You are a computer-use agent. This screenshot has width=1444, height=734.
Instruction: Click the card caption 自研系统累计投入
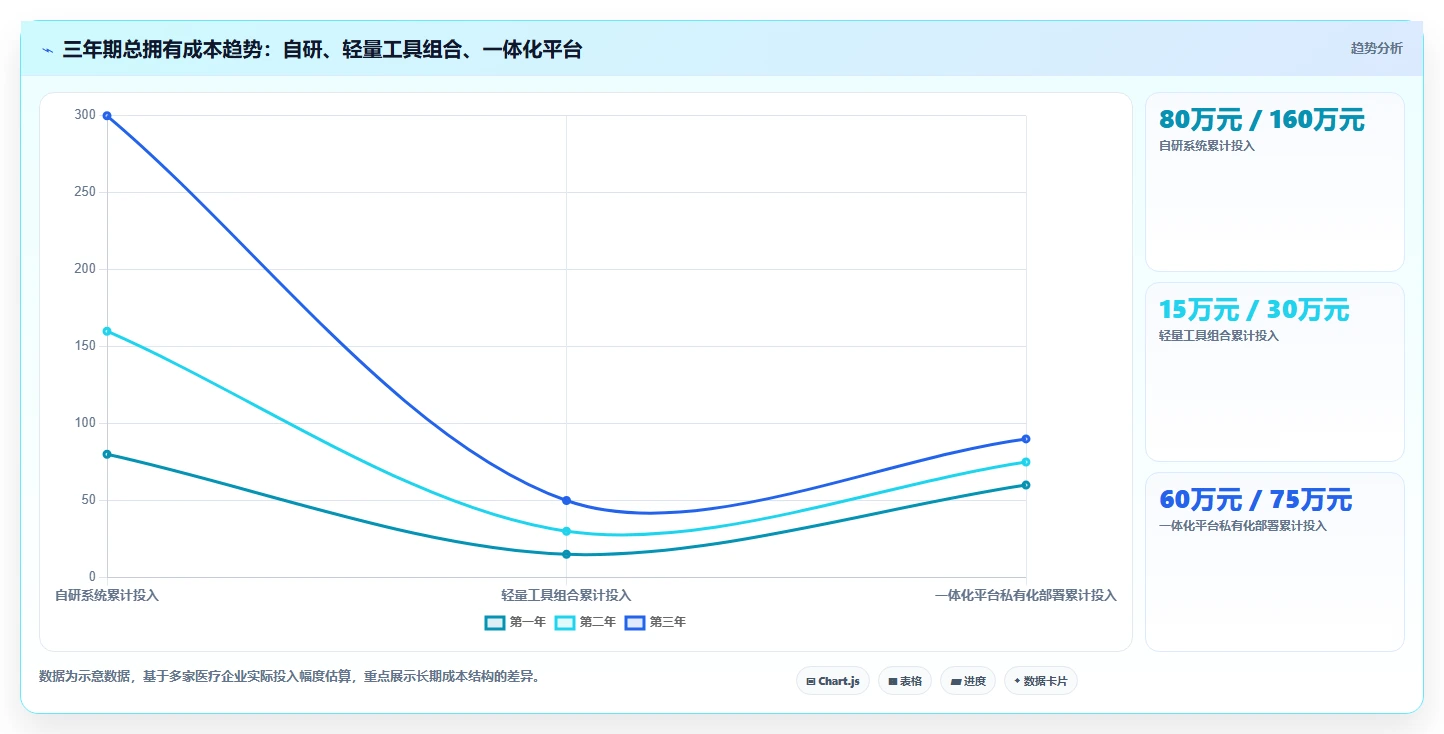tap(1207, 146)
